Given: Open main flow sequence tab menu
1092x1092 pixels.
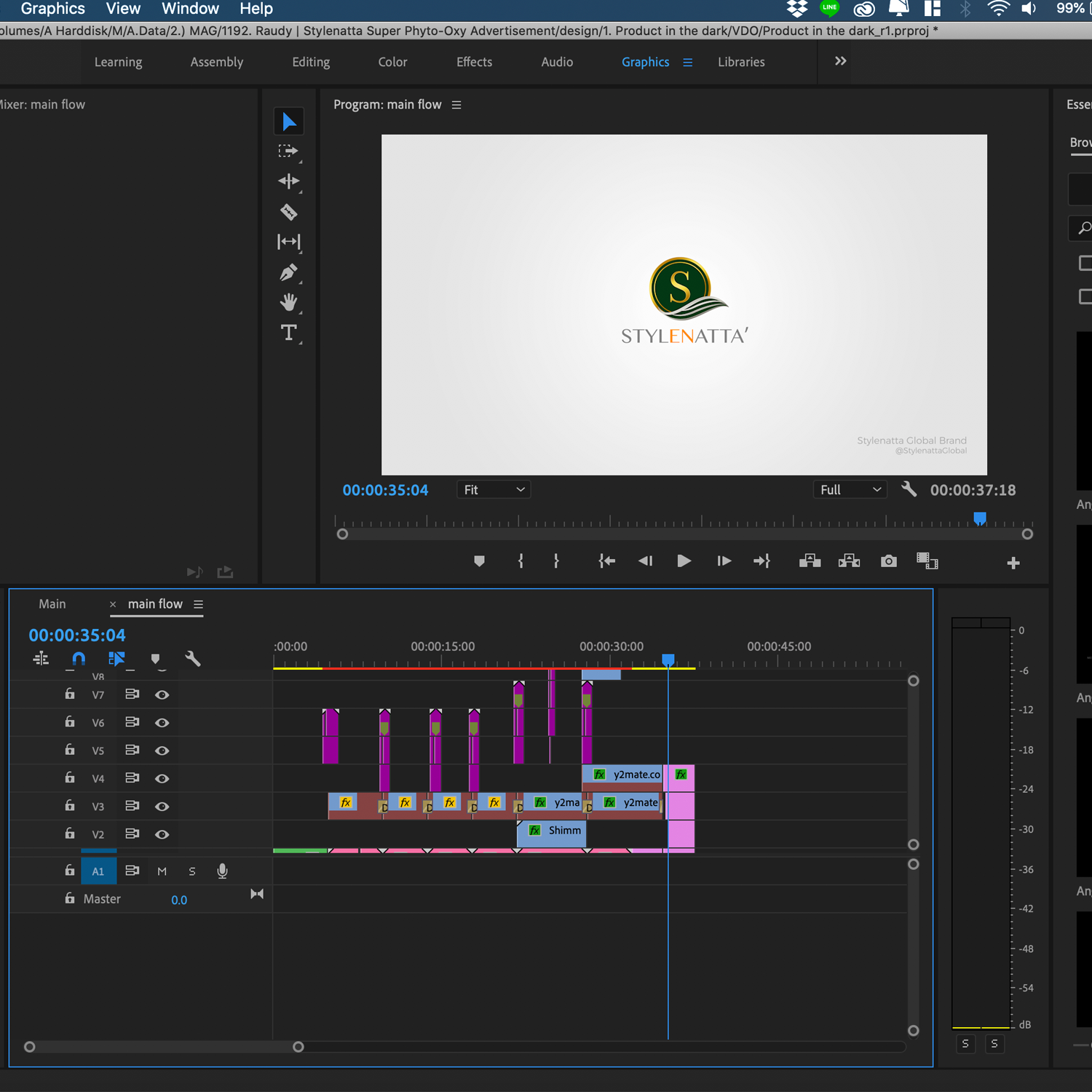Looking at the screenshot, I should click(198, 604).
